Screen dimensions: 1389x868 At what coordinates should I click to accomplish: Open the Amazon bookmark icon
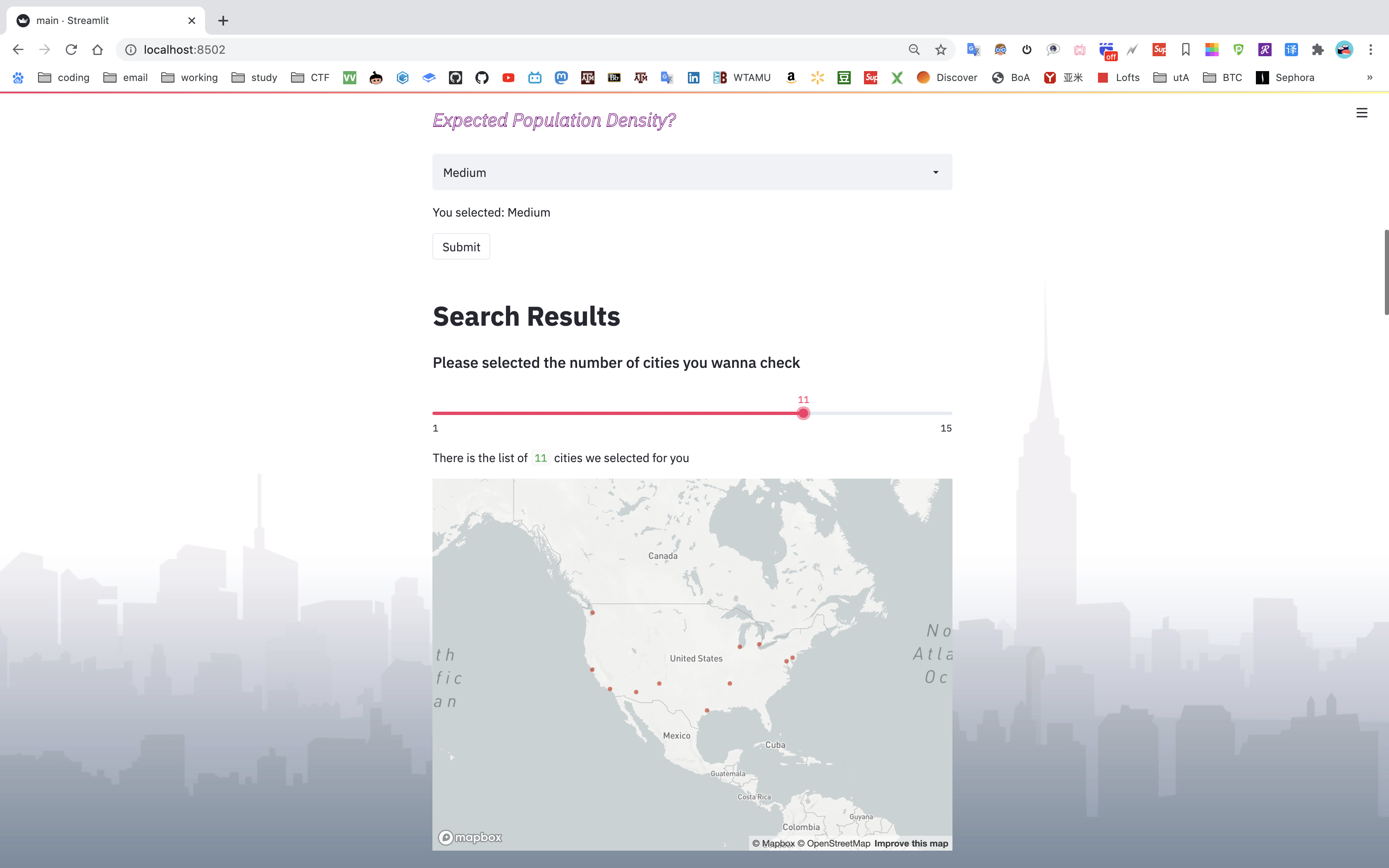click(x=791, y=78)
